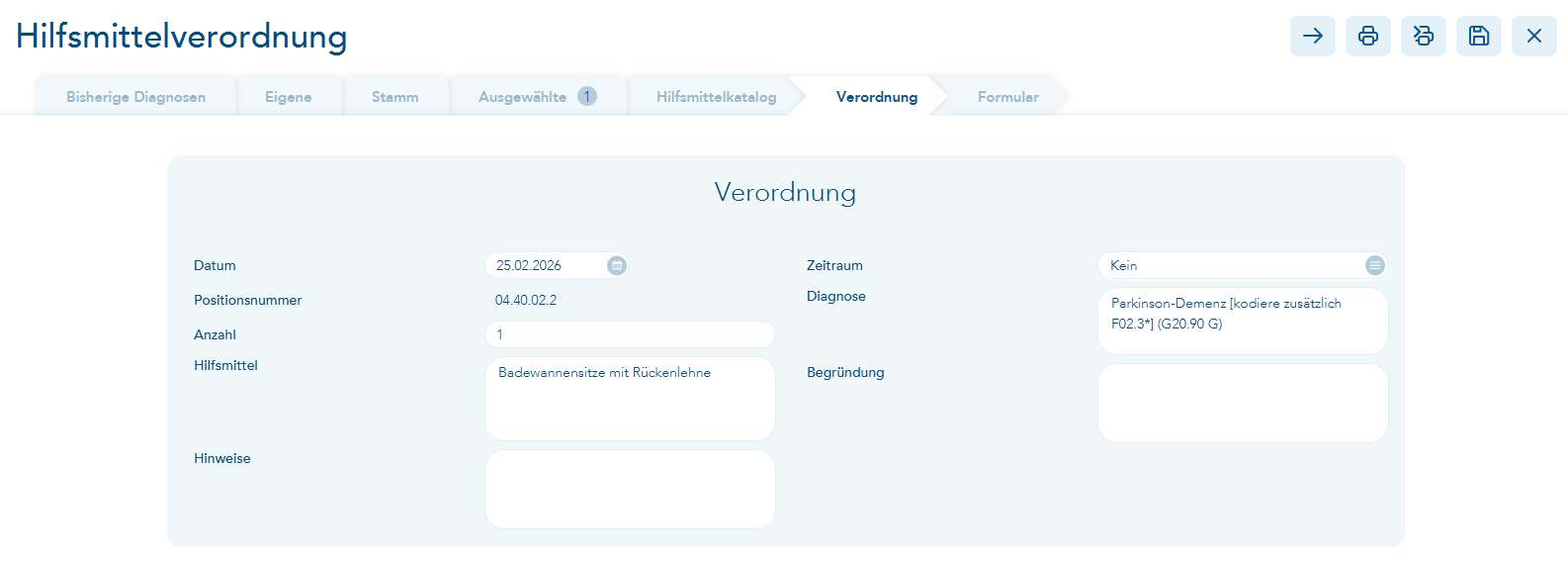1568x561 pixels.
Task: Click the Datum field showing 25.02.2026
Action: [x=556, y=265]
